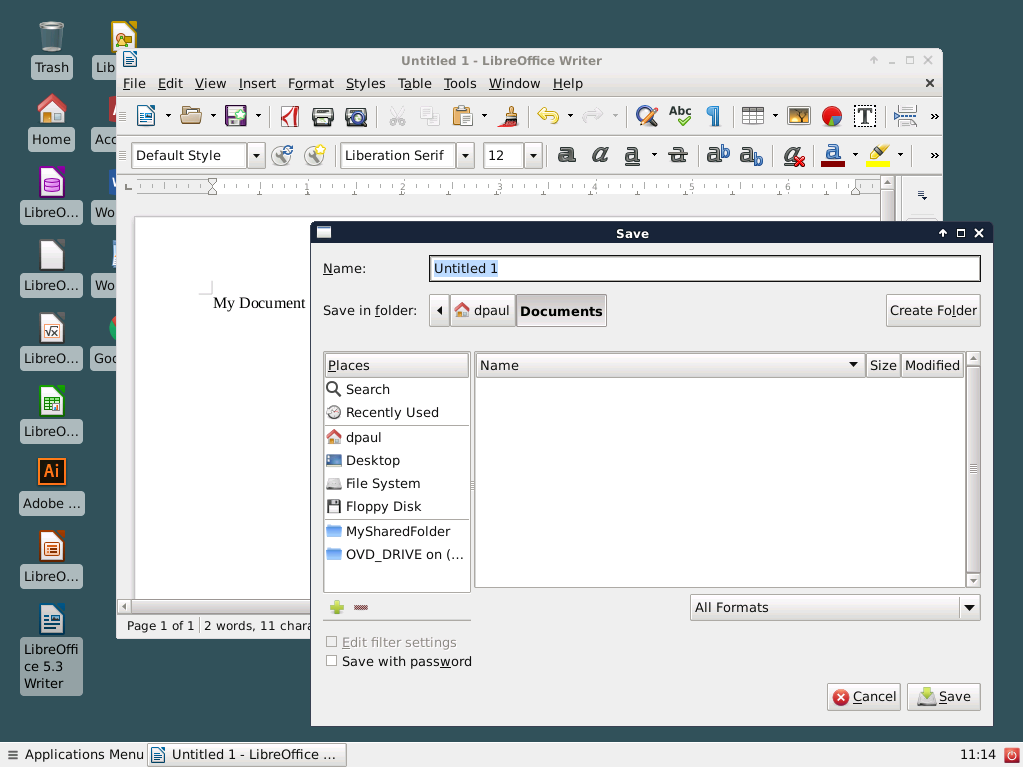Toggle formatting marks display

[x=712, y=116]
